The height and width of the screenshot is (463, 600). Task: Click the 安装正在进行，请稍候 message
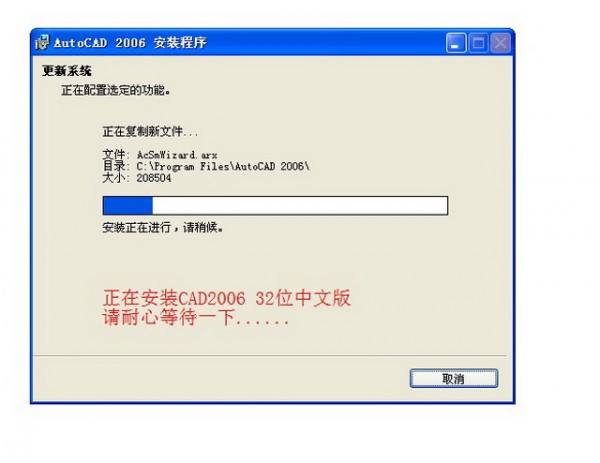pyautogui.click(x=163, y=228)
